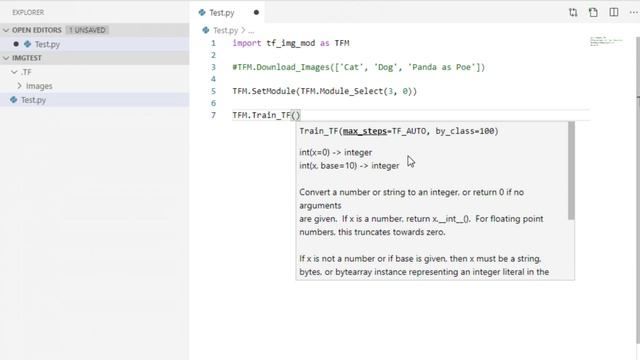Click the commented Download_Images line
This screenshot has height=360, width=640.
click(359, 67)
